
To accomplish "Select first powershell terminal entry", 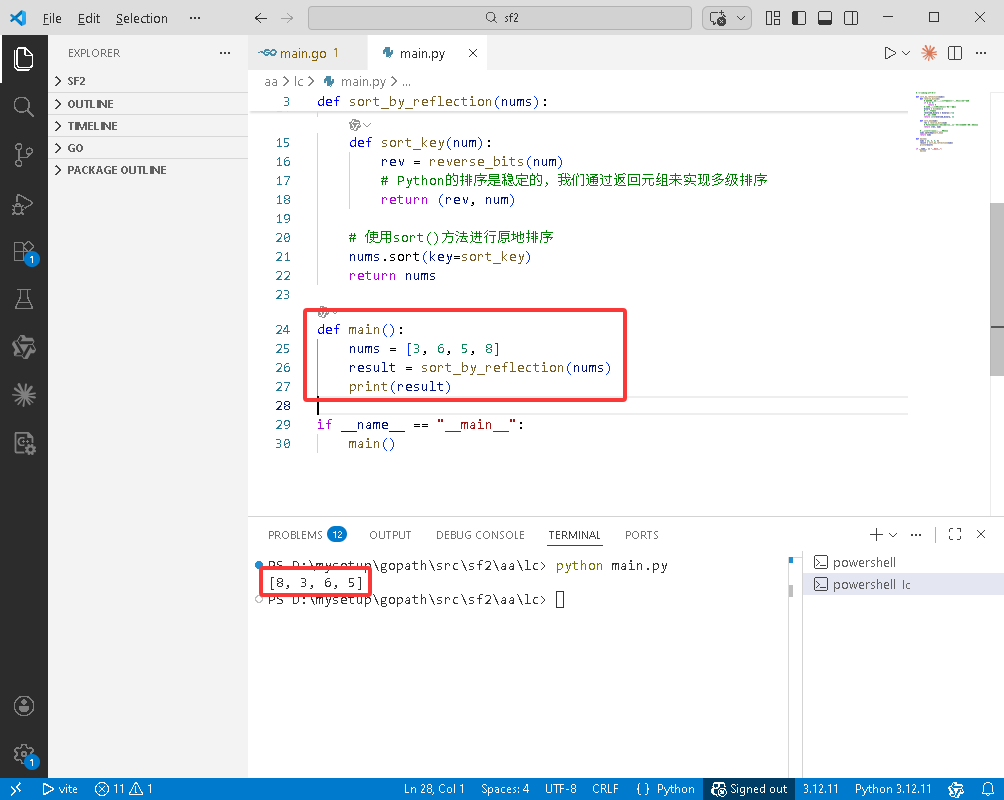I will tap(903, 562).
